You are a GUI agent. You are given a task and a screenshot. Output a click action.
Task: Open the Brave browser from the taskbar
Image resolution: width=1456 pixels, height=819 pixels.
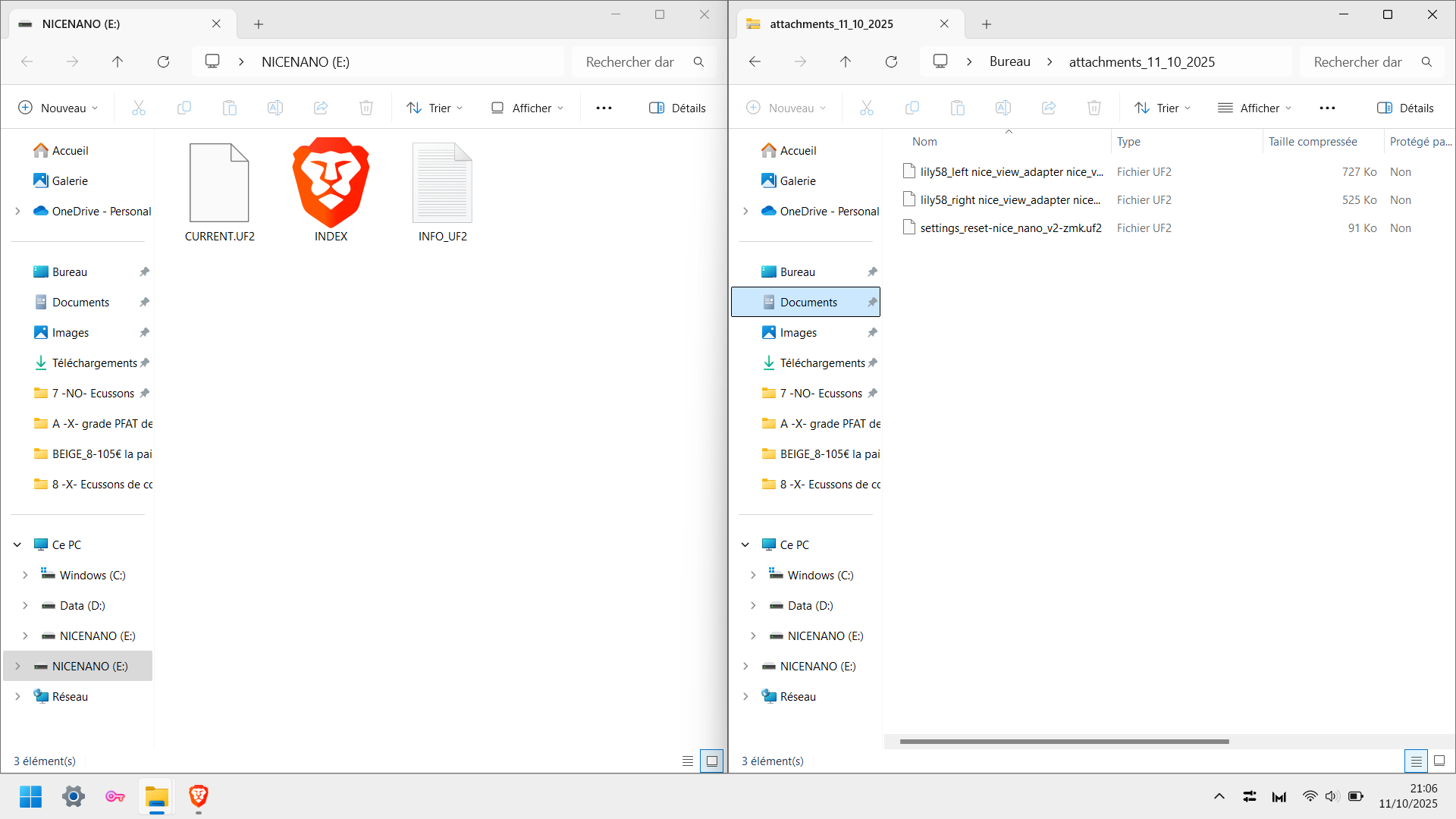coord(199,796)
